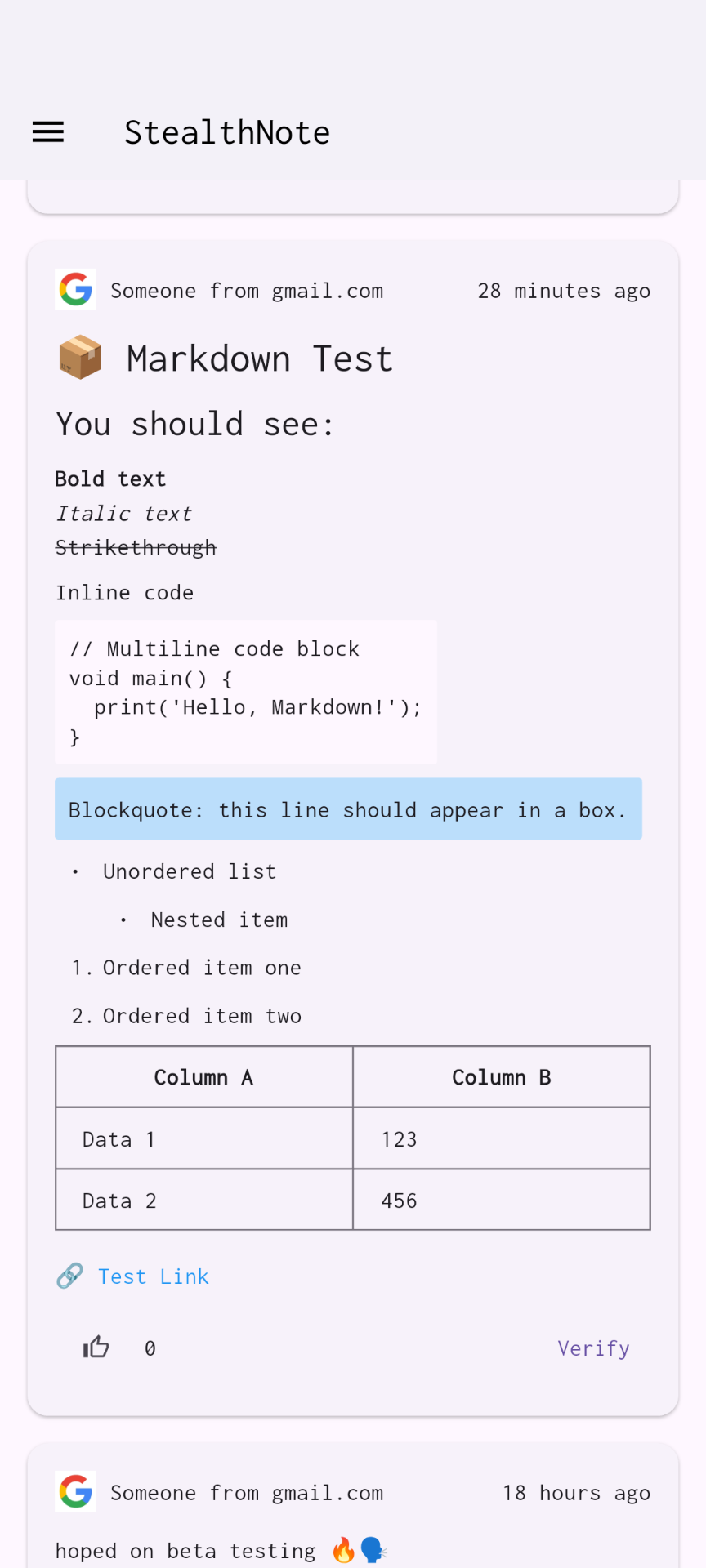The height and width of the screenshot is (1568, 706).
Task: Click the Verify link on the post
Action: [593, 1347]
